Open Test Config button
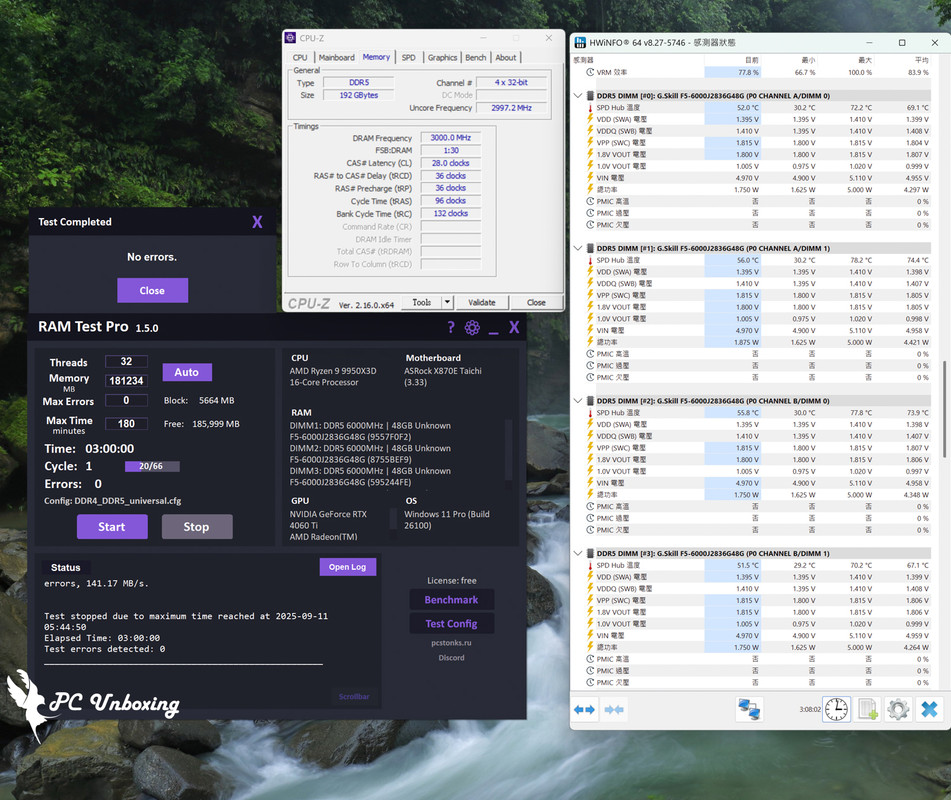 451,624
